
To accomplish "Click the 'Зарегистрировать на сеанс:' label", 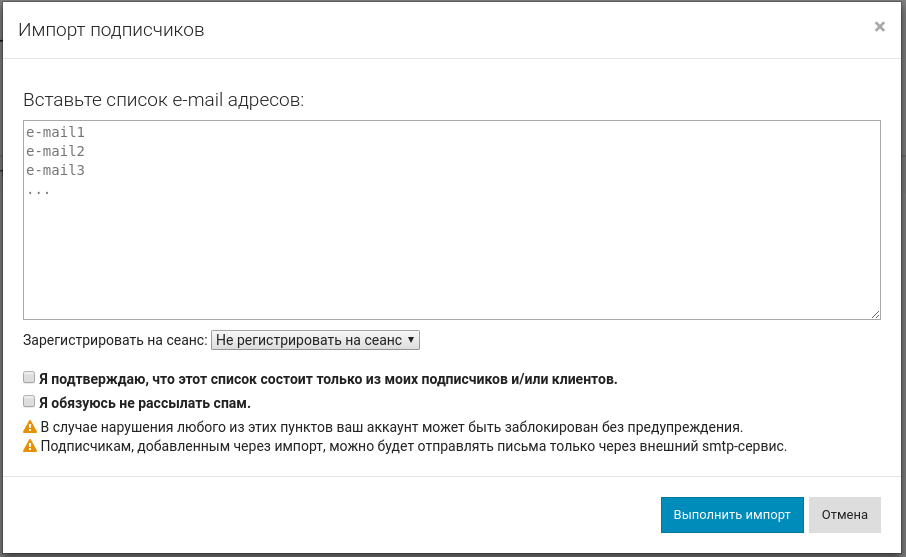I will [x=115, y=340].
